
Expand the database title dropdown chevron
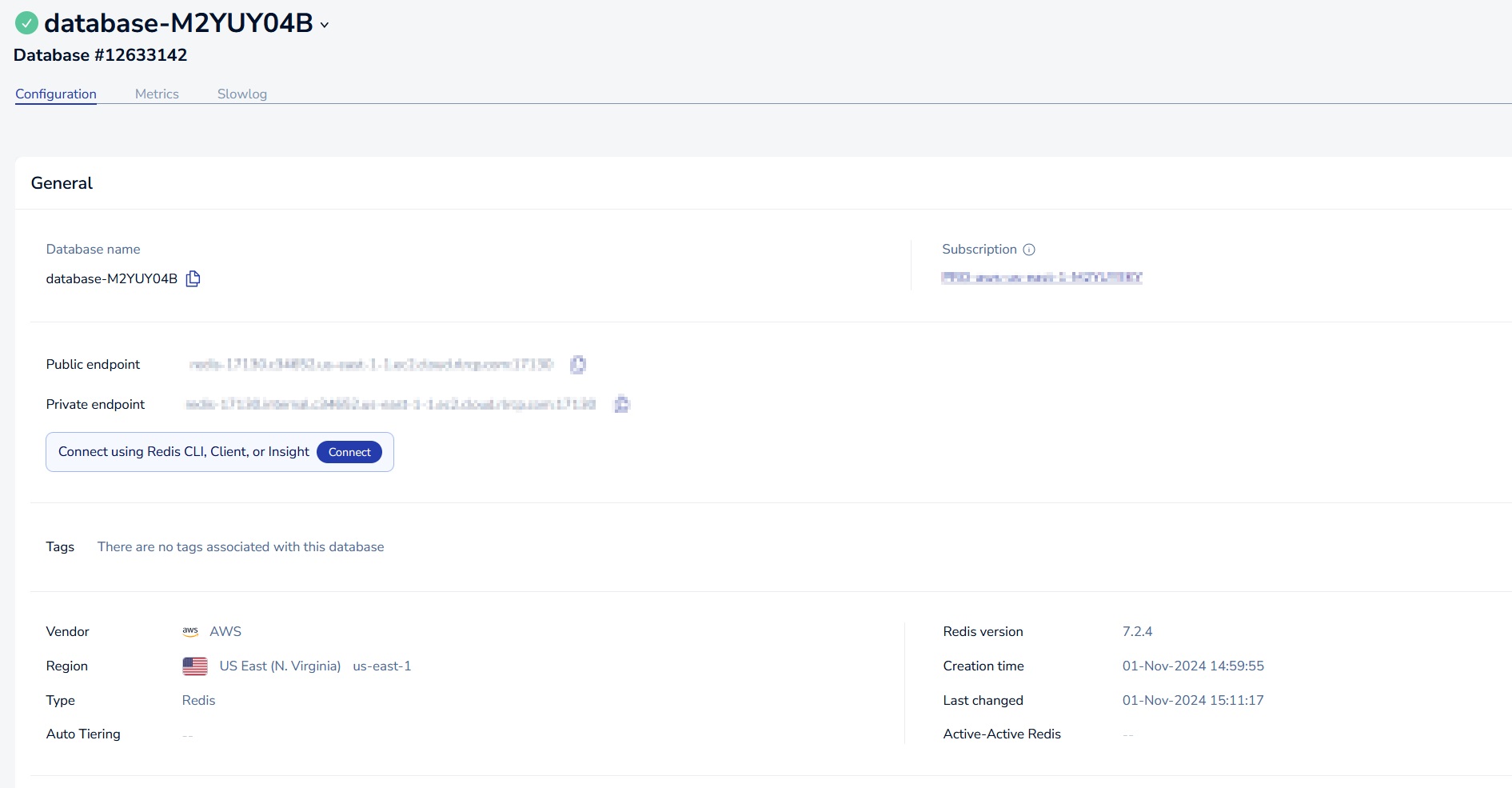tap(323, 26)
